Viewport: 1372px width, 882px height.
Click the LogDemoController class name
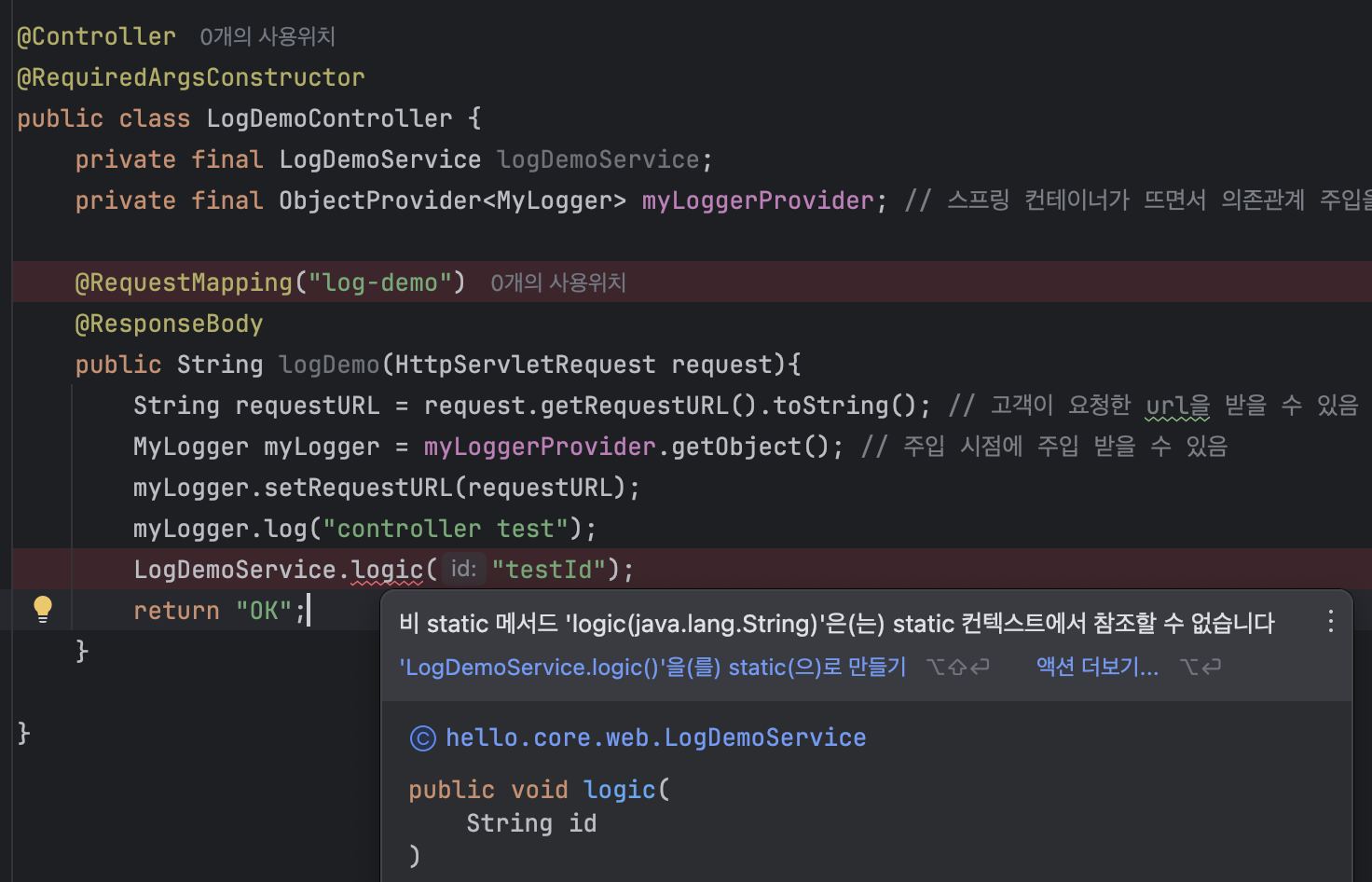[x=329, y=118]
